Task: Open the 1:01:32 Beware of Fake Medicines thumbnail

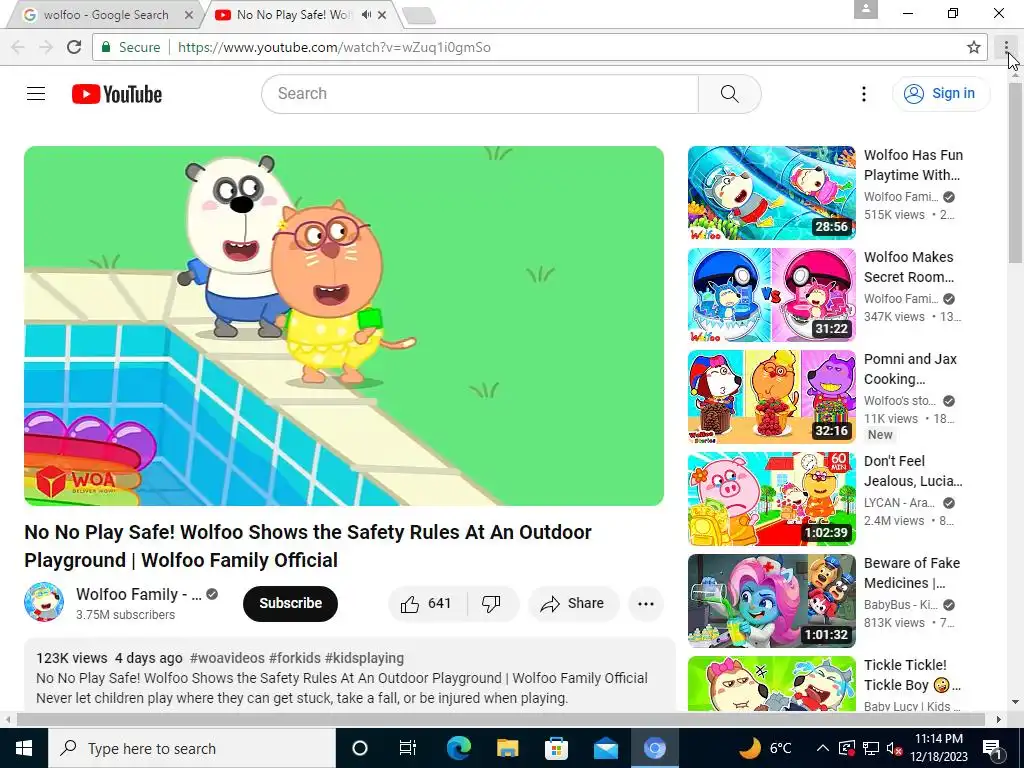Action: pos(771,600)
